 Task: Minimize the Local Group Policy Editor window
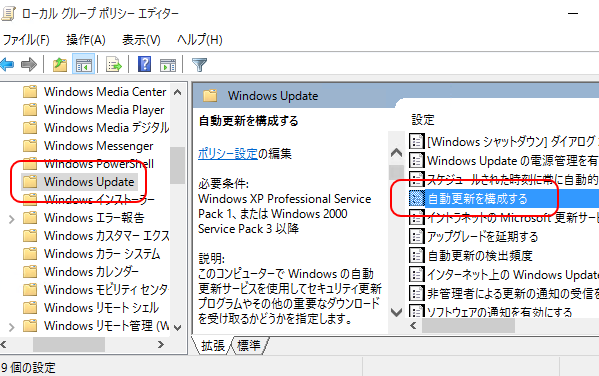click(573, 14)
